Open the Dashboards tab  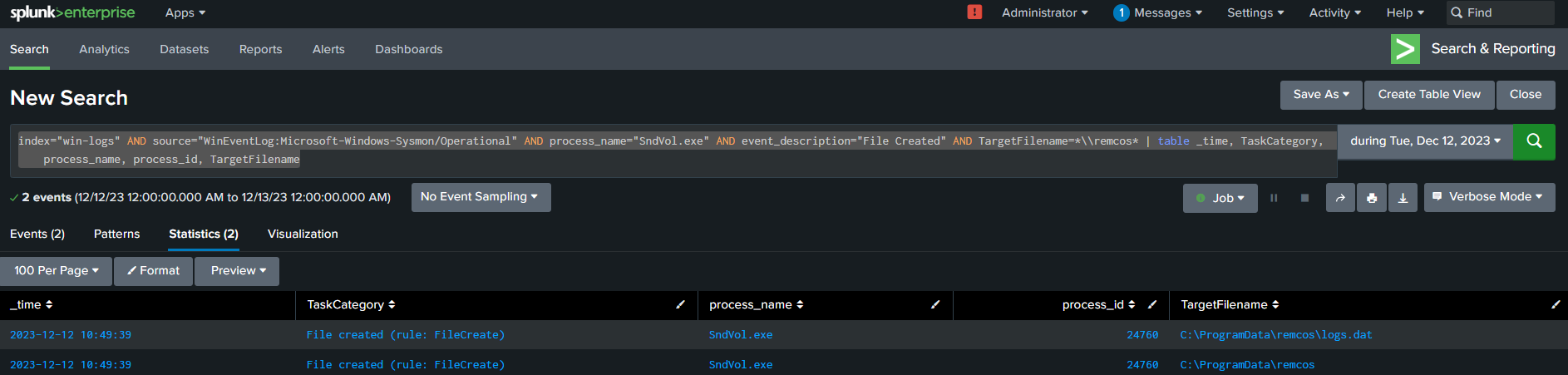coord(408,49)
